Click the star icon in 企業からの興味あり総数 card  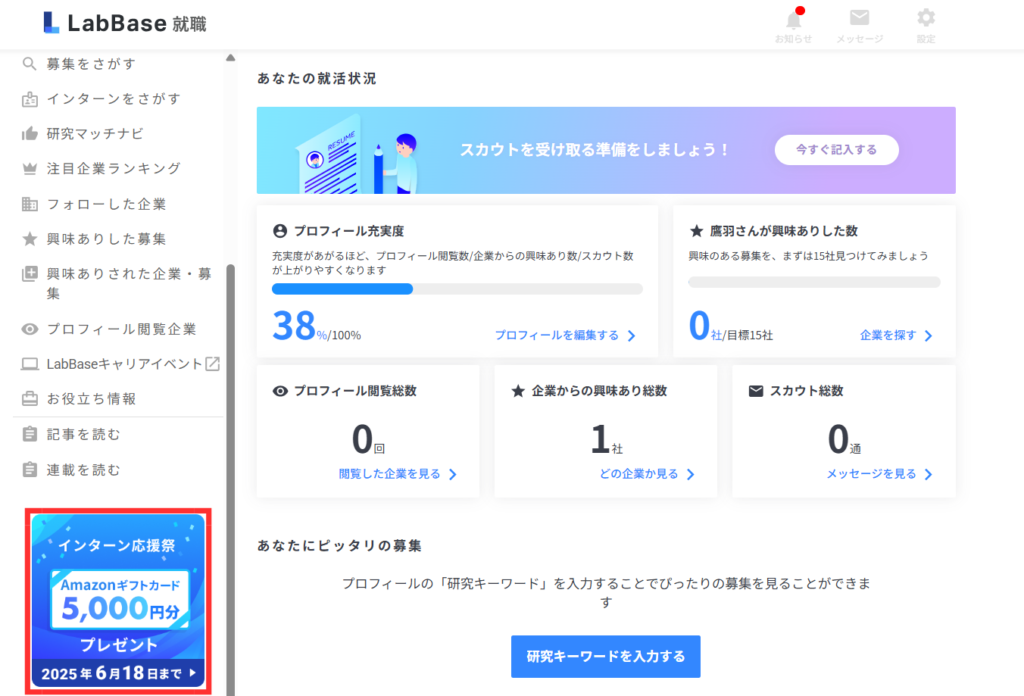pyautogui.click(x=518, y=391)
